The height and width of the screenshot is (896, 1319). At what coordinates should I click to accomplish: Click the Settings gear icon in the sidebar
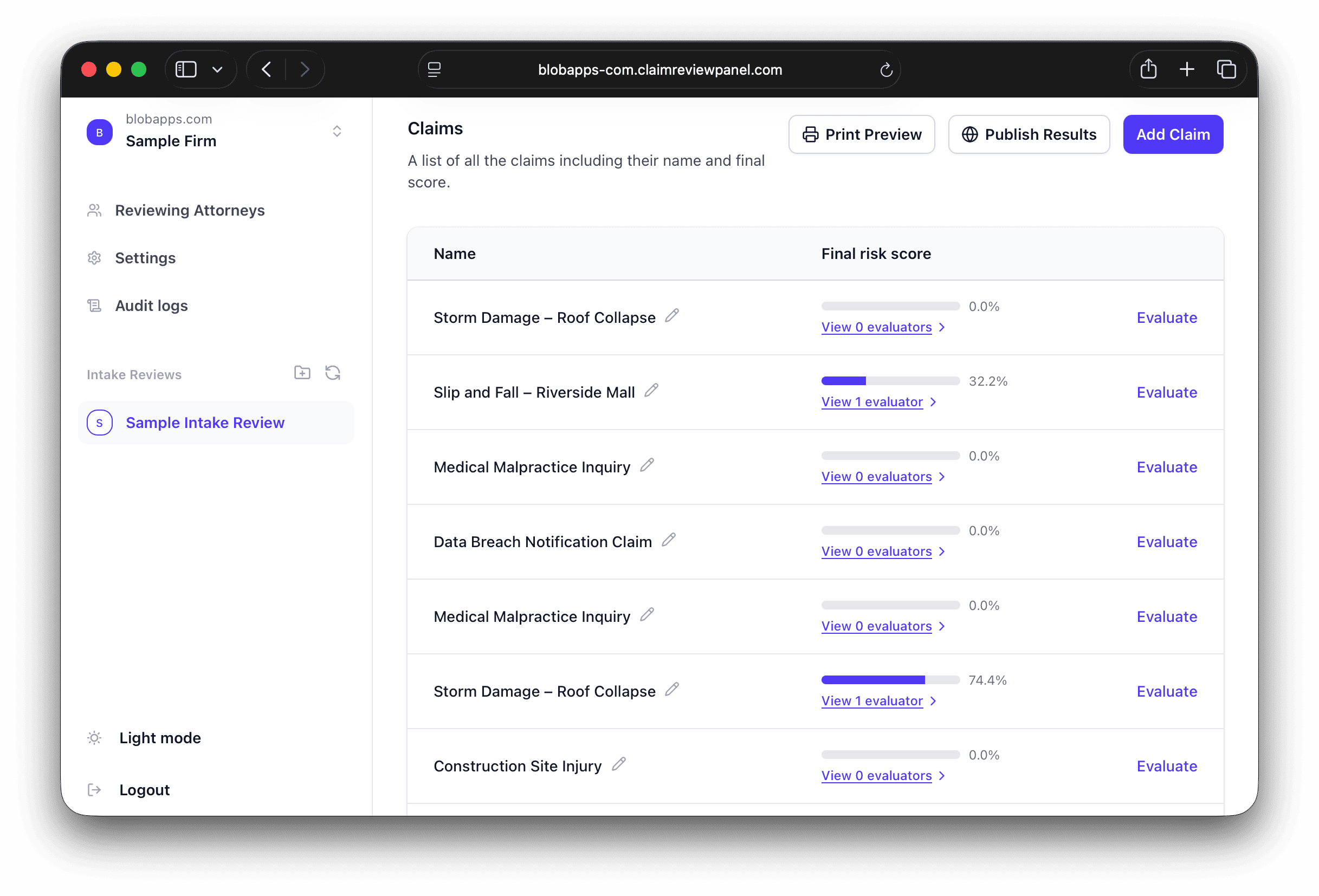[x=94, y=258]
